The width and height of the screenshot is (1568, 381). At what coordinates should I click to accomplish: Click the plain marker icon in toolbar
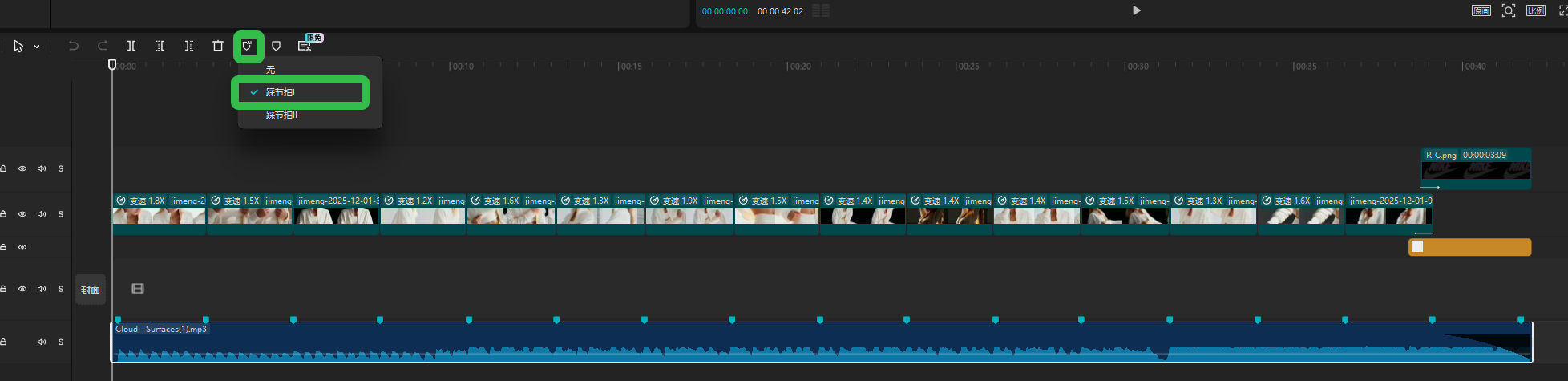click(276, 46)
